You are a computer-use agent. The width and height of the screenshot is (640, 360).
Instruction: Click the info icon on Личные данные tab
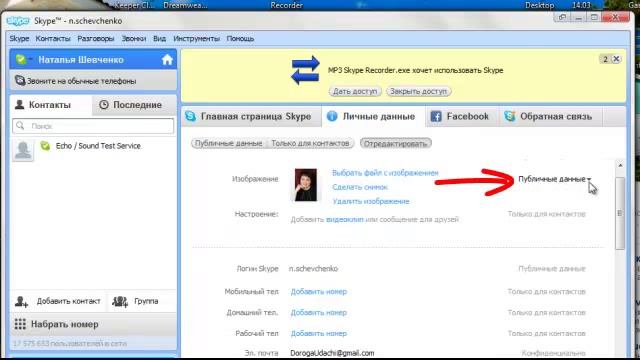tap(332, 116)
